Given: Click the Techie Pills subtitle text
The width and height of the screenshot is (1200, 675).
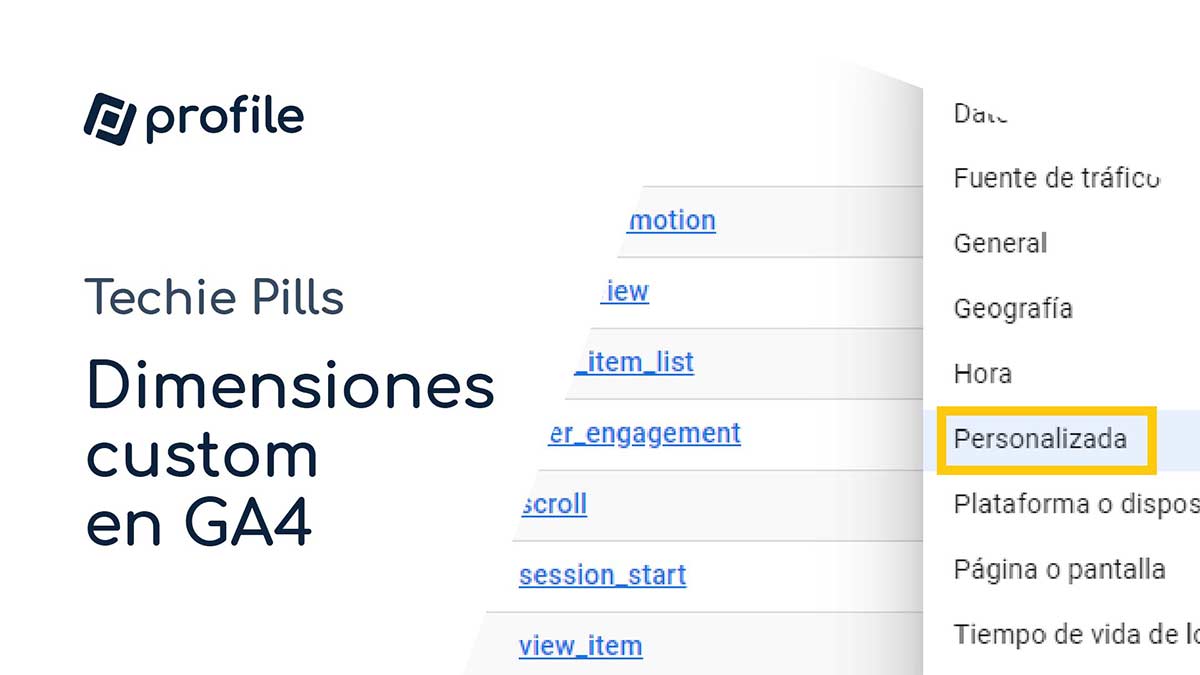Looking at the screenshot, I should pyautogui.click(x=215, y=298).
